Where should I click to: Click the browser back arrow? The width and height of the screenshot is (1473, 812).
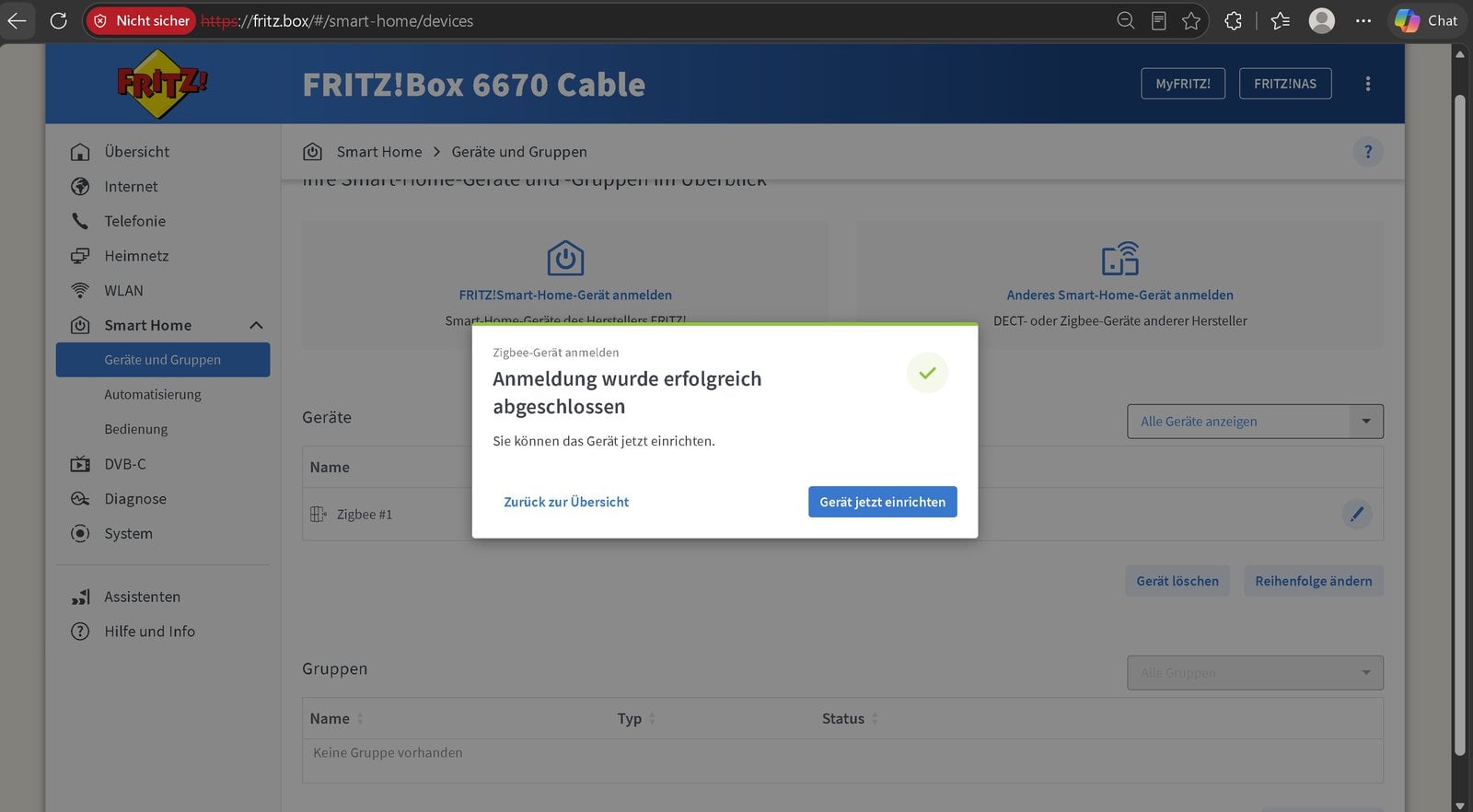coord(17,20)
